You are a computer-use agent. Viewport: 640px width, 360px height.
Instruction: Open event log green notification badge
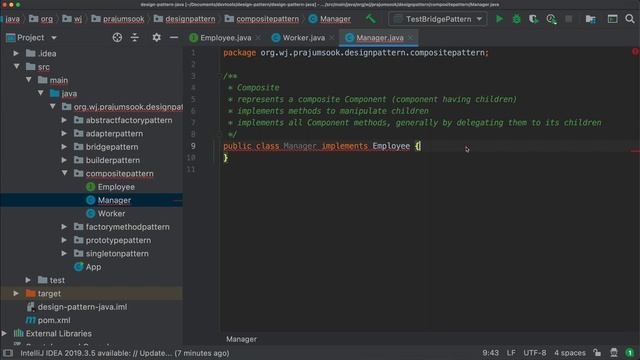(630, 353)
